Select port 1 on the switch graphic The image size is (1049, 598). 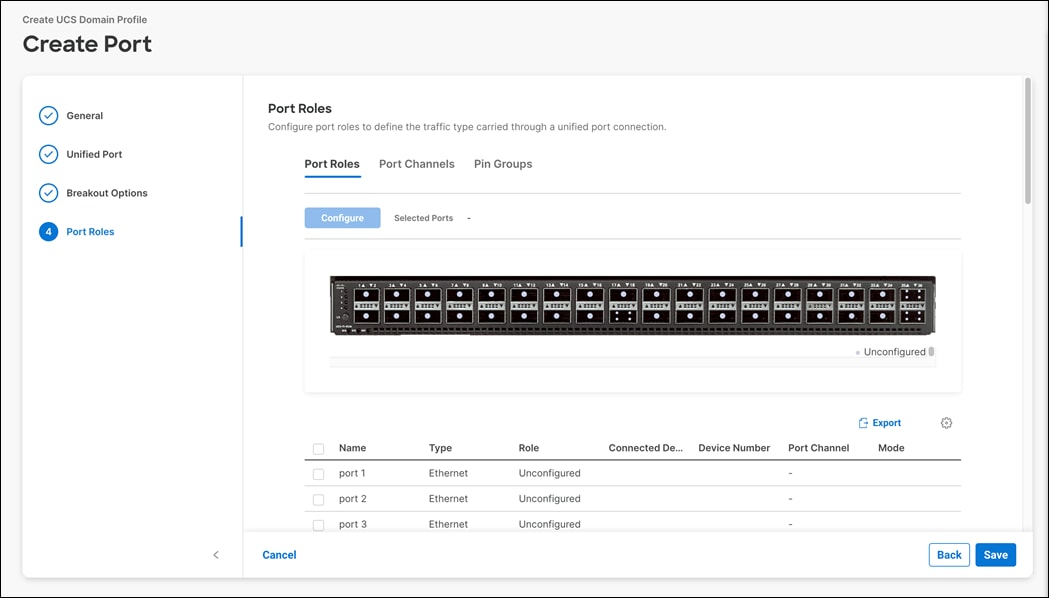(x=368, y=294)
